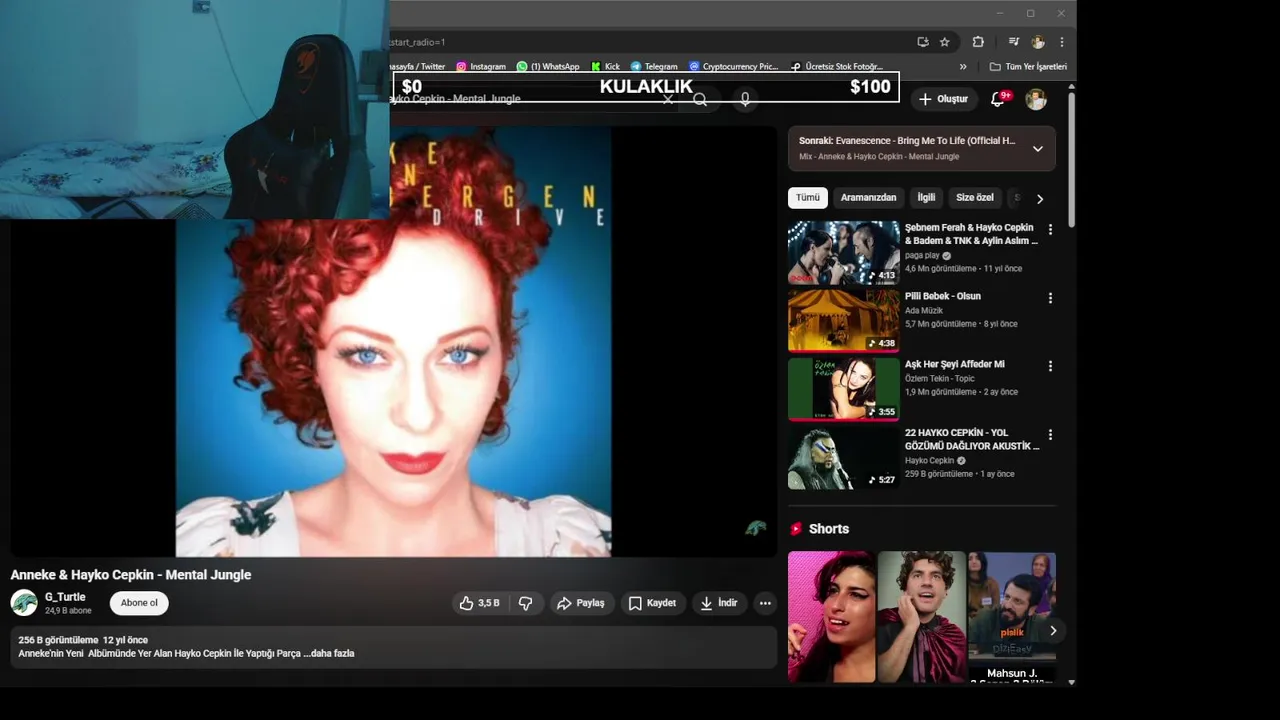The height and width of the screenshot is (720, 1280).
Task: Click the Chrome address bar
Action: point(650,42)
